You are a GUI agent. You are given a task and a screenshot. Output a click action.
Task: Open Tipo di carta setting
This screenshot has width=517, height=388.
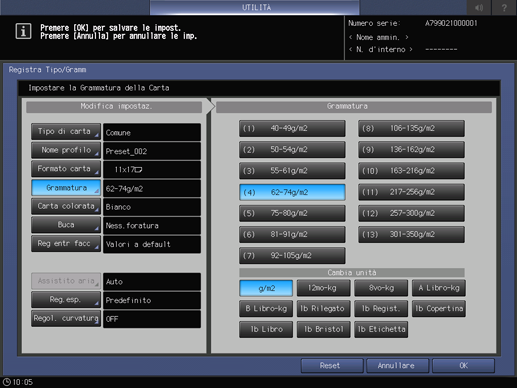(66, 131)
